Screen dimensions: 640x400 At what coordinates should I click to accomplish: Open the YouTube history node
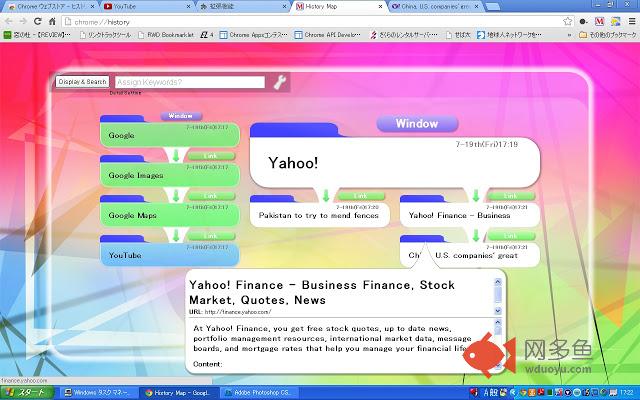[x=168, y=255]
